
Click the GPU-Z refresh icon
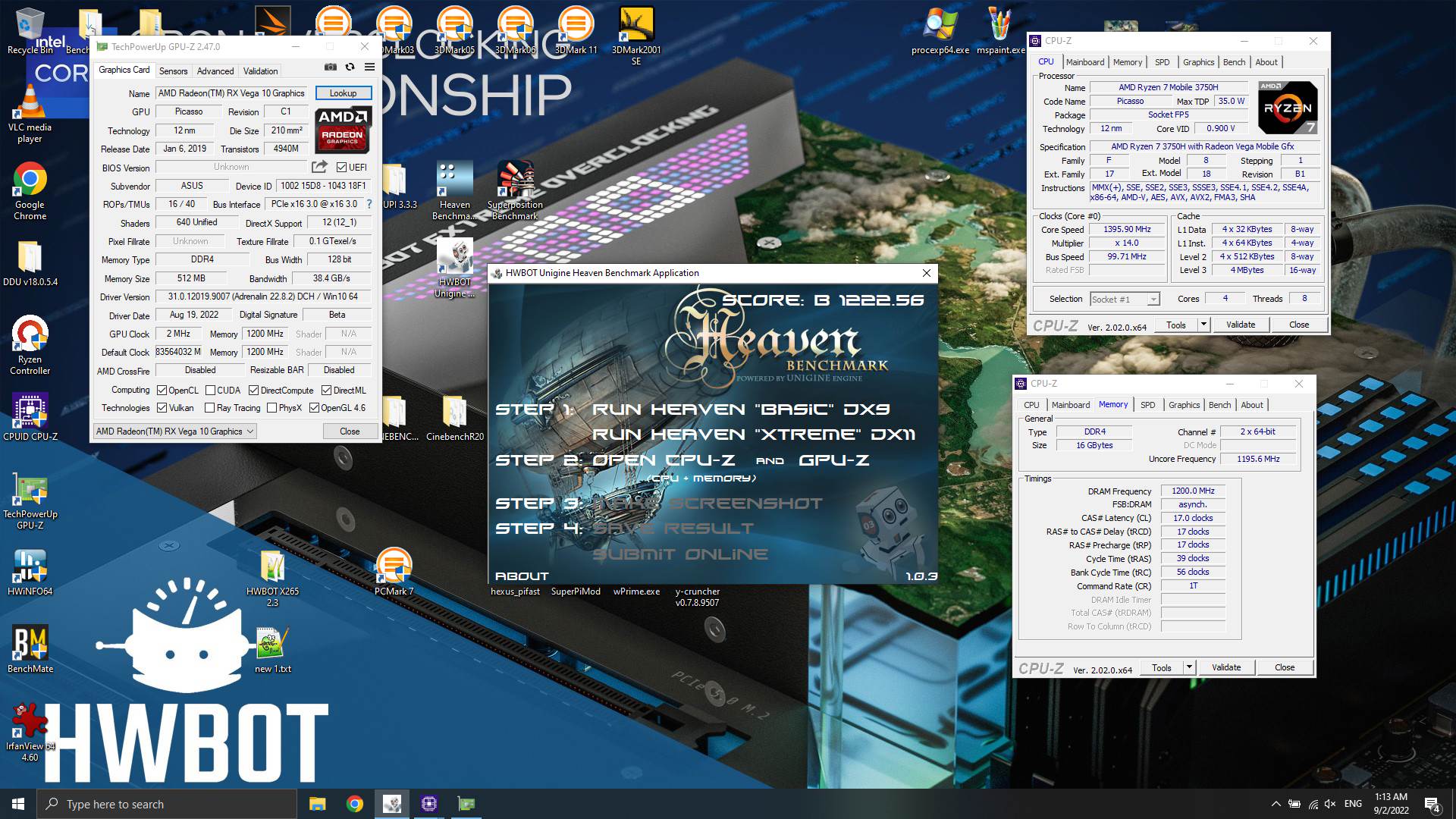(x=350, y=67)
